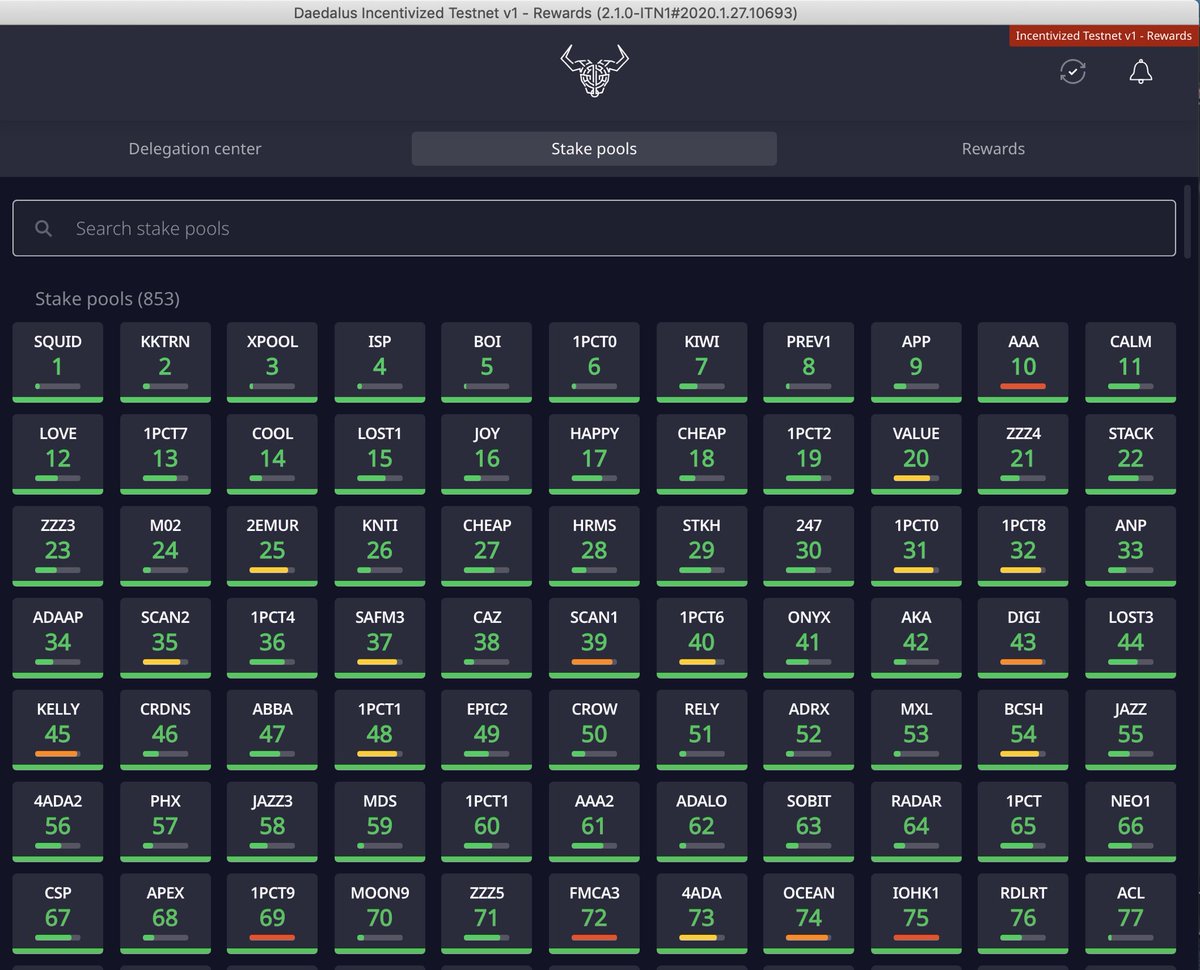Open the MDS pool ranked 59
The width and height of the screenshot is (1200, 970).
click(379, 822)
